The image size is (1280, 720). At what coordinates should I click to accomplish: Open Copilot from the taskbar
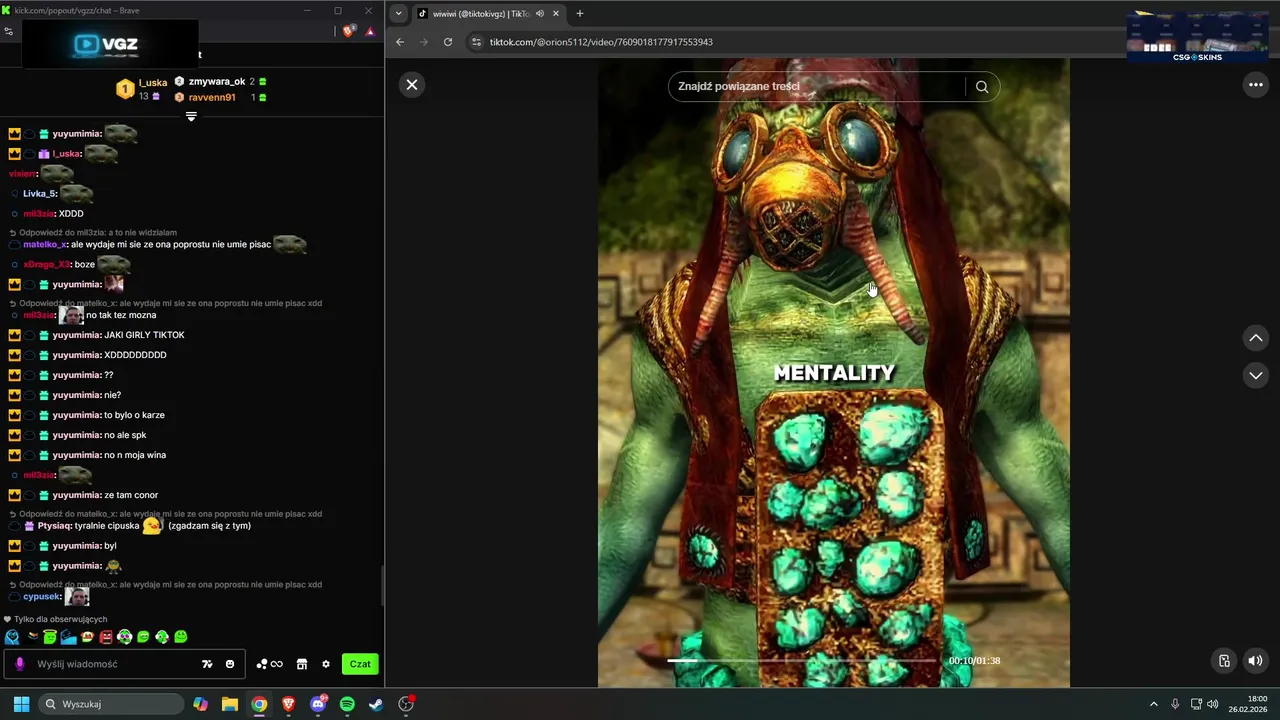201,704
